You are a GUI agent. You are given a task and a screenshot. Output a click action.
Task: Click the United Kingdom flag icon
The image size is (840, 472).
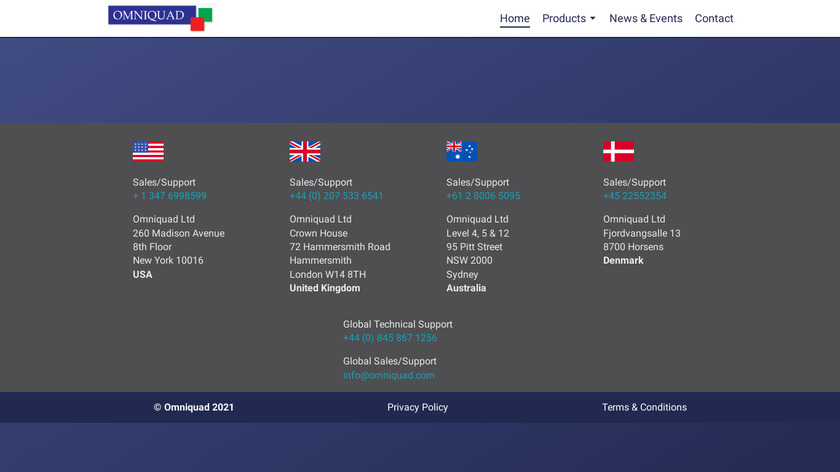tap(305, 151)
